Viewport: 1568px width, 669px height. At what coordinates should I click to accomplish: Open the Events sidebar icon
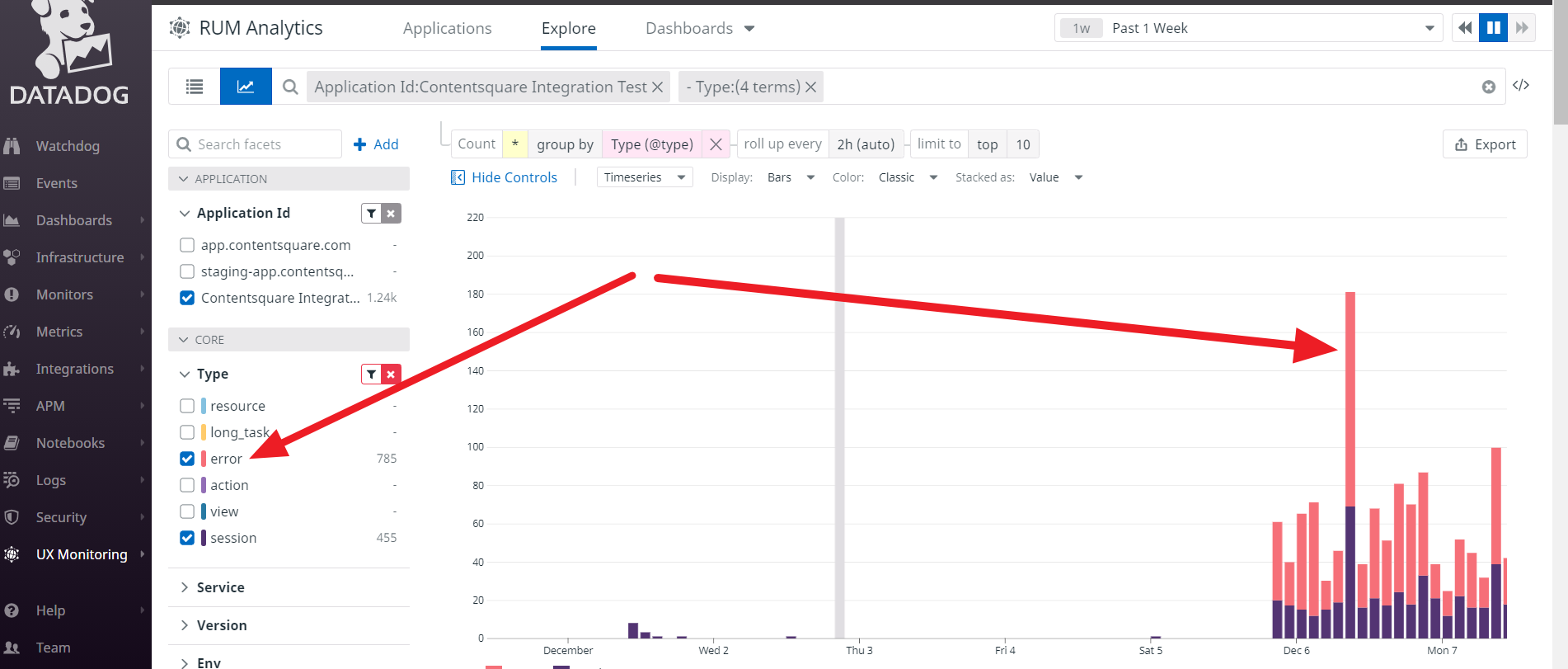[x=12, y=183]
